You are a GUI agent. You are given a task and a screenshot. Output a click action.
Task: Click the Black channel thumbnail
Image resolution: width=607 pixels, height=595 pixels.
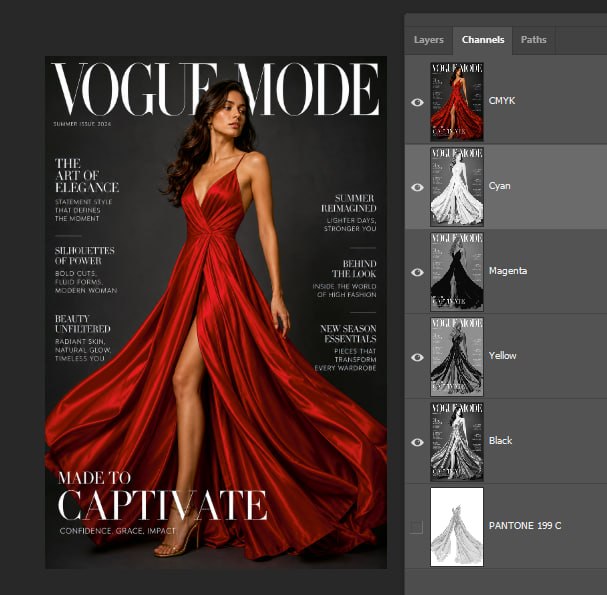457,442
